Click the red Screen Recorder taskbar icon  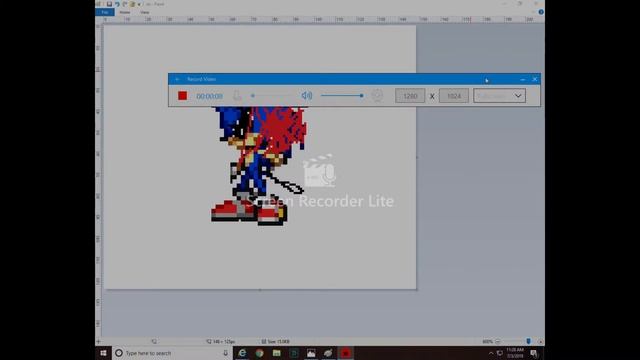[346, 353]
